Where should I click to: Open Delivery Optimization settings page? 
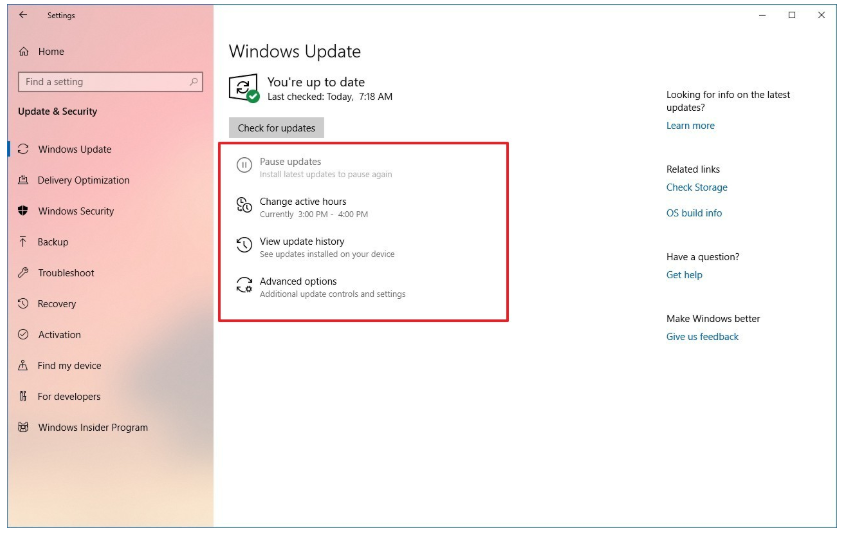pos(83,181)
